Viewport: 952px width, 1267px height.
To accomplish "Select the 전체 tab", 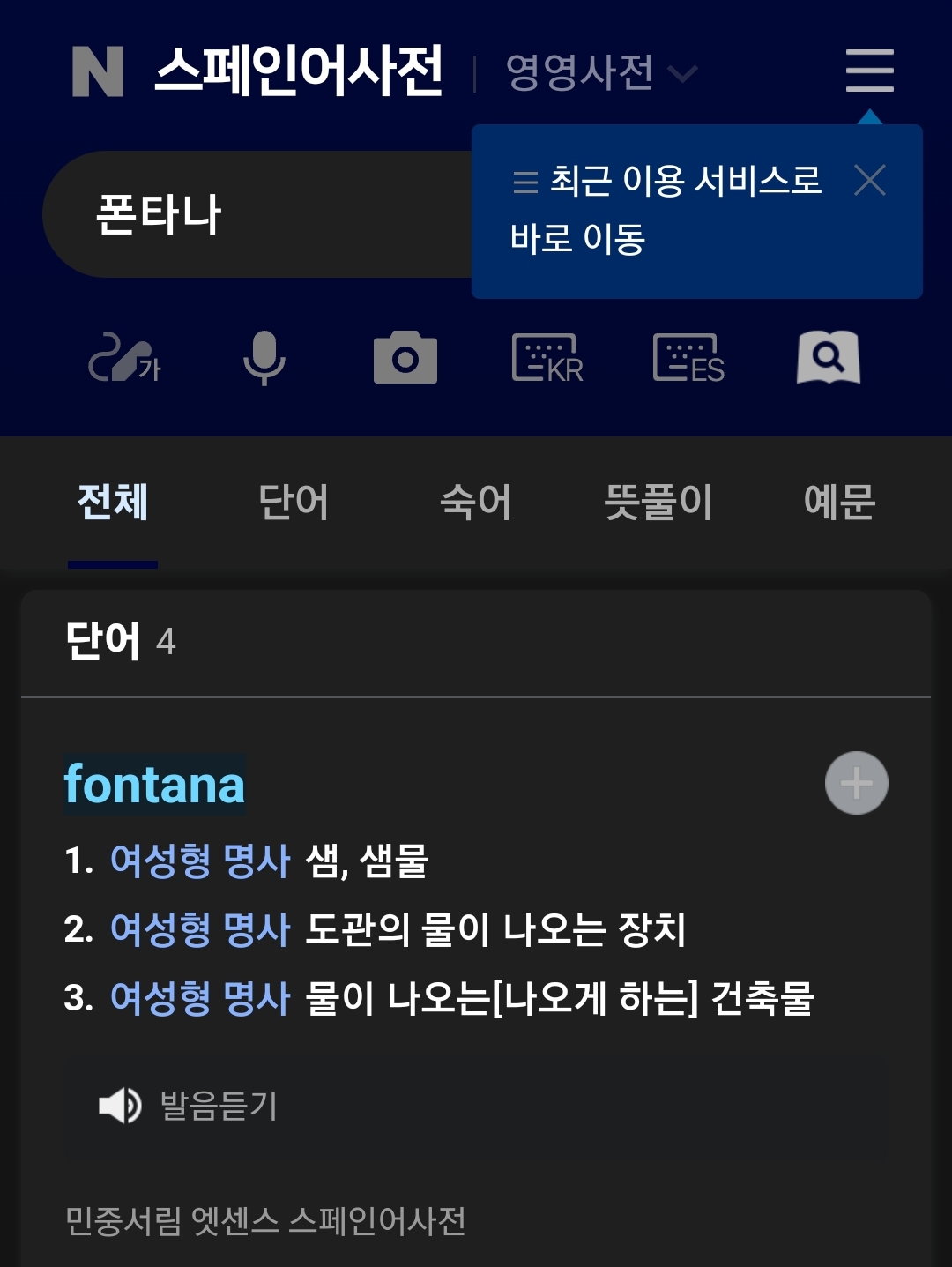I will tap(113, 503).
